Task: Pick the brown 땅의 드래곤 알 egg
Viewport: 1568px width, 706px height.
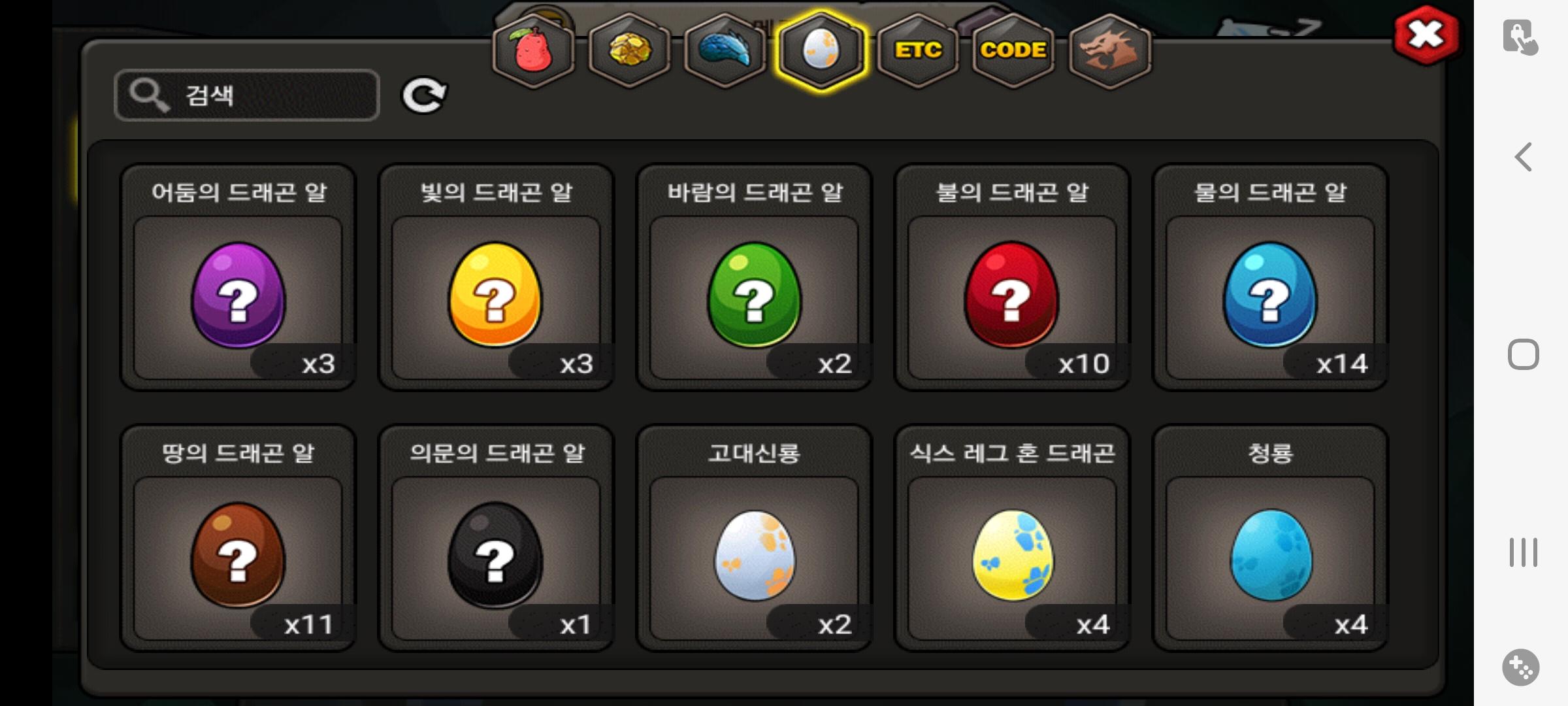Action: click(238, 538)
